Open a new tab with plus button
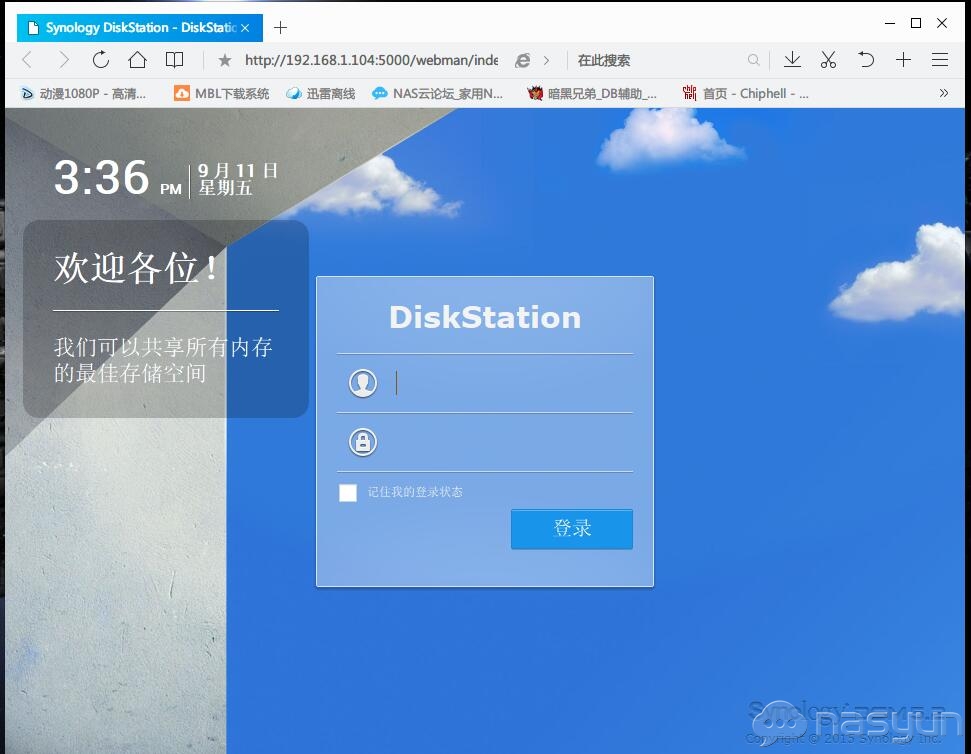 click(281, 27)
